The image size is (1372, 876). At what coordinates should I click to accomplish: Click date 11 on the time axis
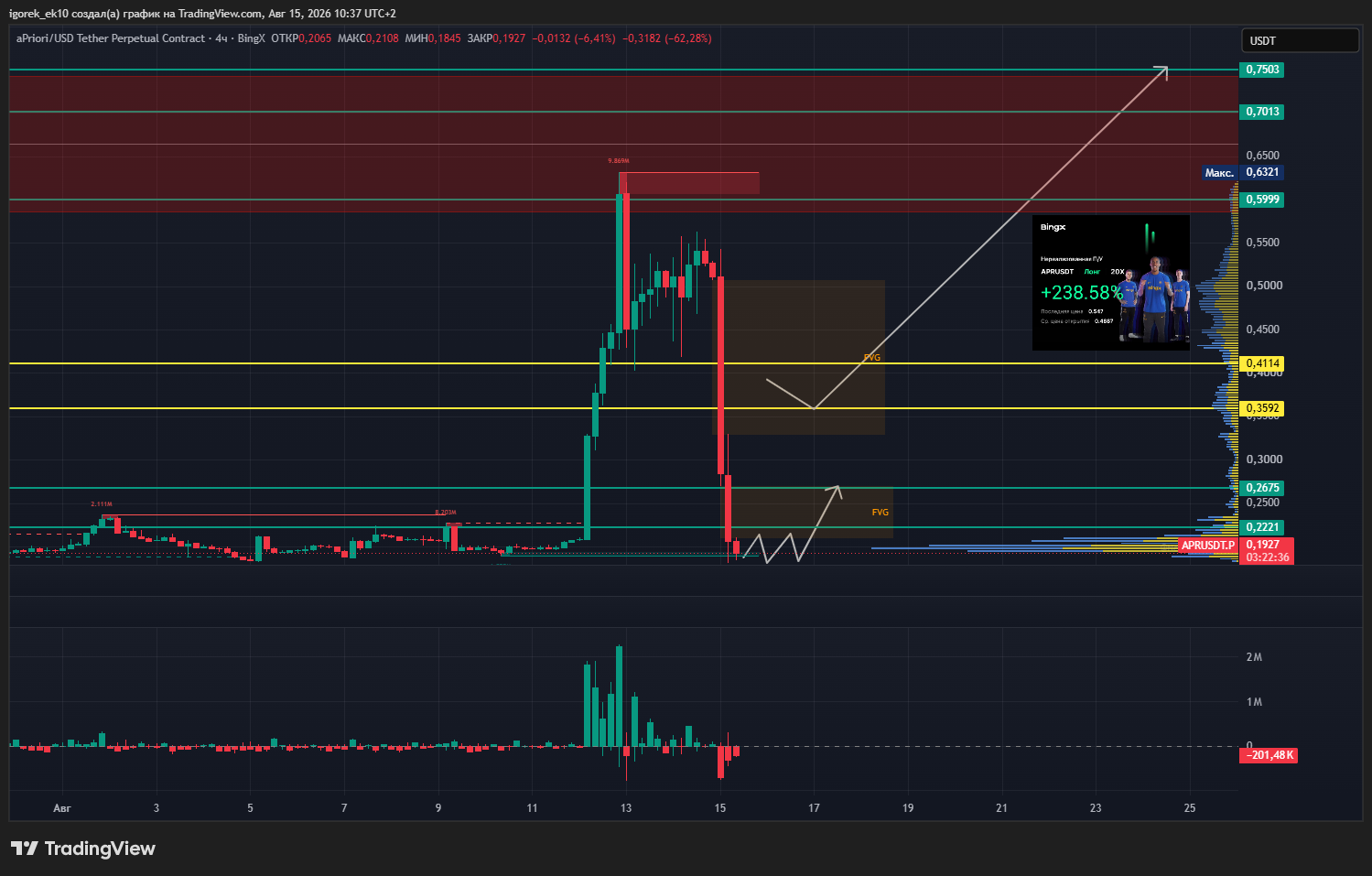click(532, 808)
